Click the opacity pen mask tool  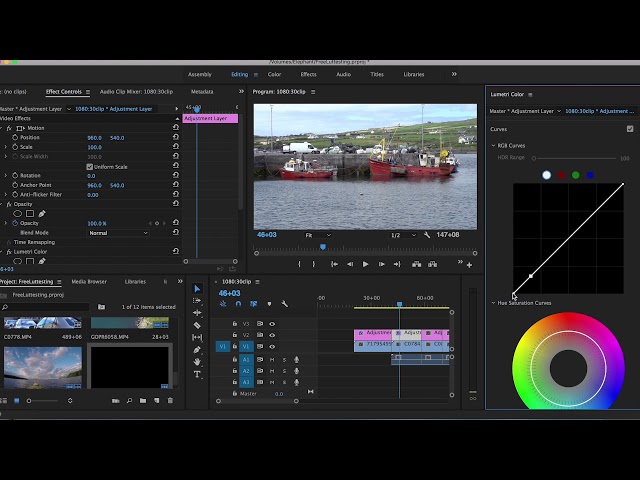[x=42, y=213]
